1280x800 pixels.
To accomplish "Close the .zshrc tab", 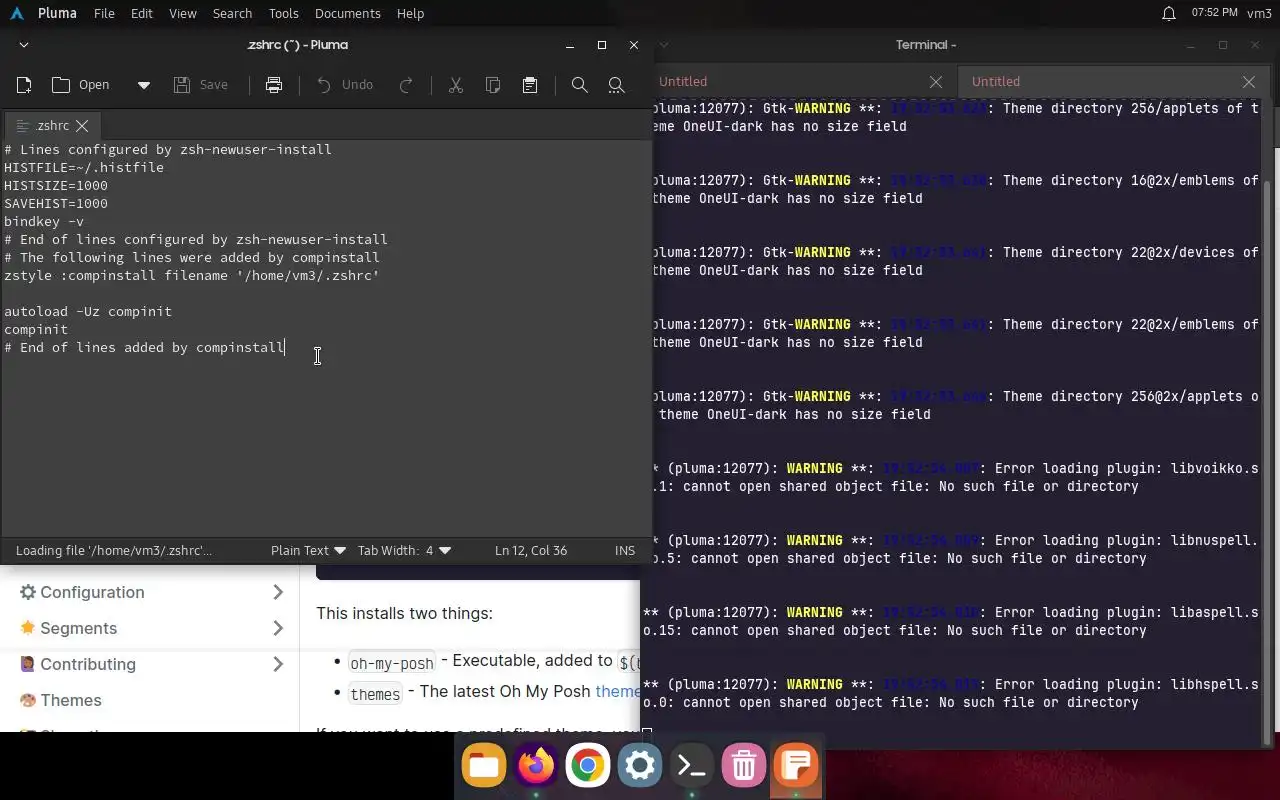I will pyautogui.click(x=82, y=126).
